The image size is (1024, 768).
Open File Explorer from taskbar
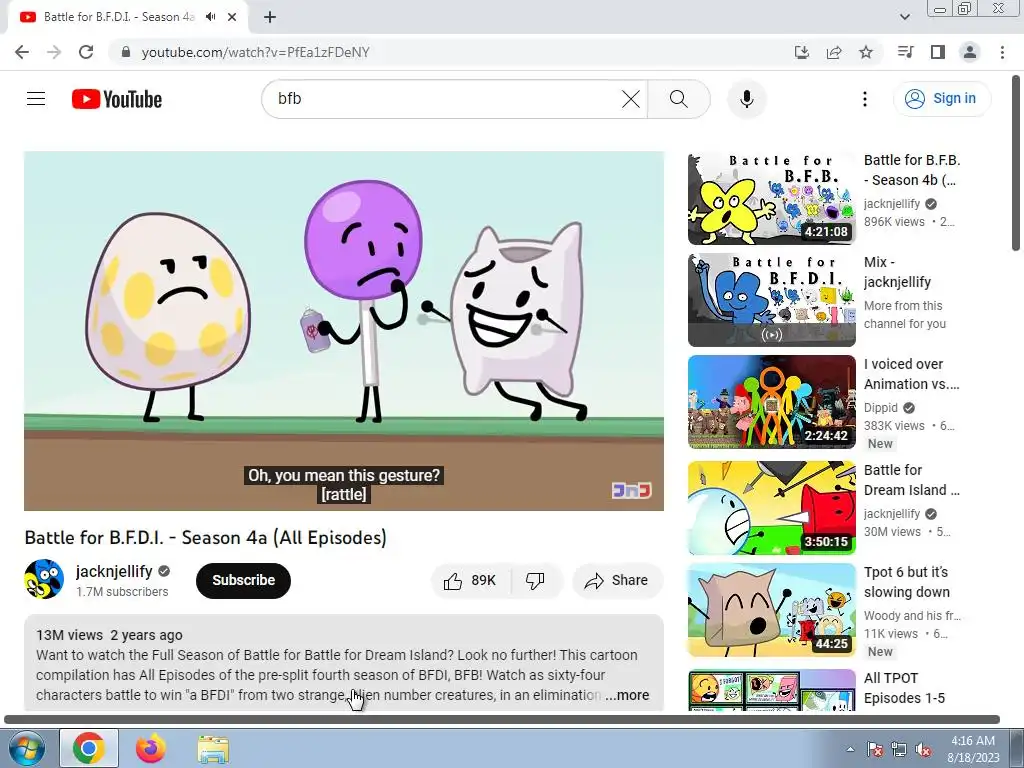(x=213, y=749)
